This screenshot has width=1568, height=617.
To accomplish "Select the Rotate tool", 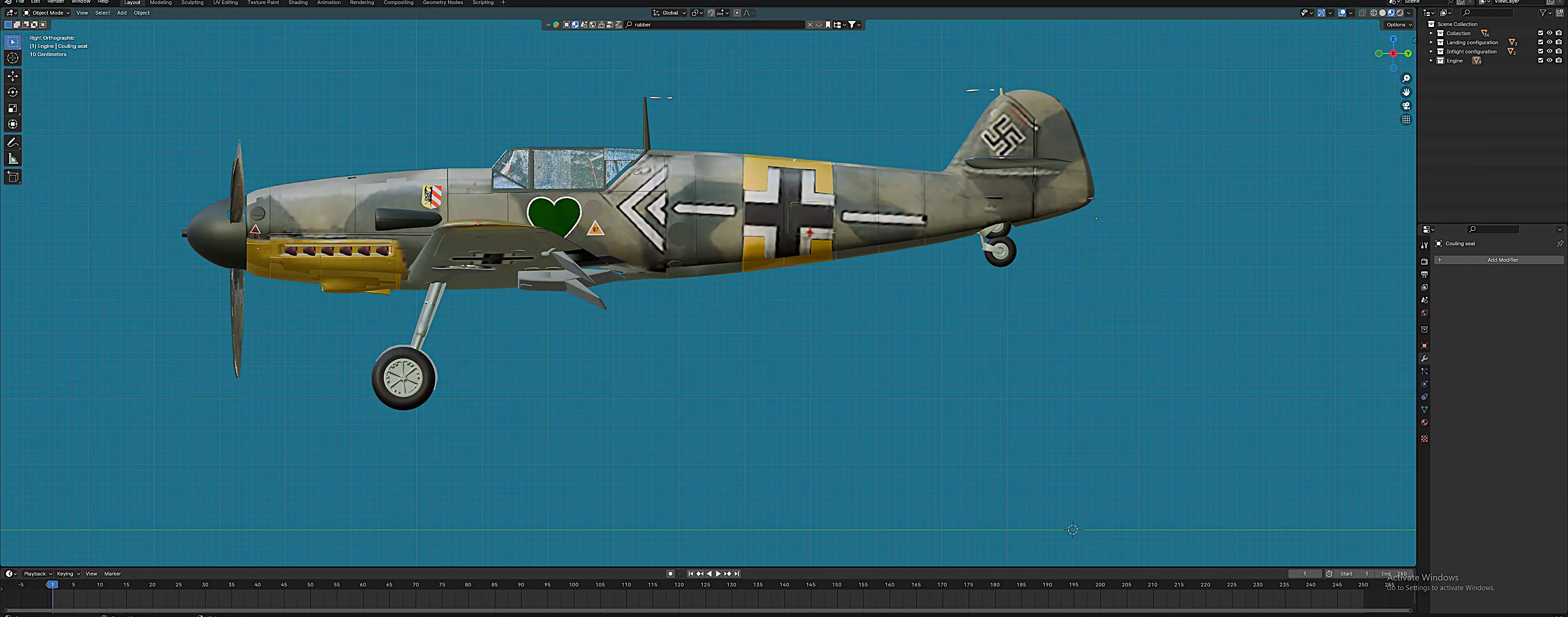I will (x=13, y=92).
